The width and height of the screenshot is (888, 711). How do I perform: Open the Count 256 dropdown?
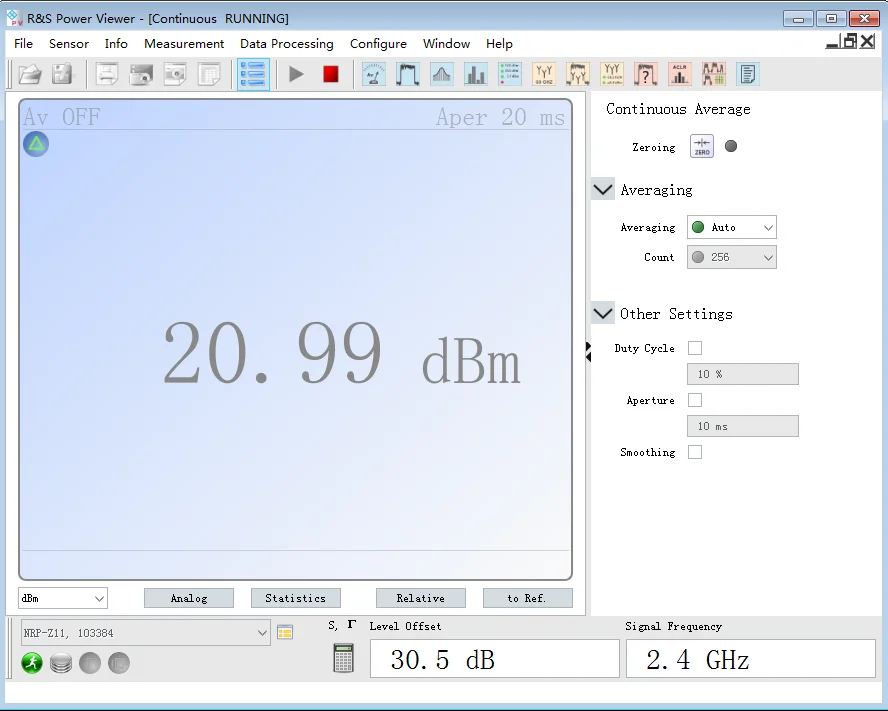[732, 257]
